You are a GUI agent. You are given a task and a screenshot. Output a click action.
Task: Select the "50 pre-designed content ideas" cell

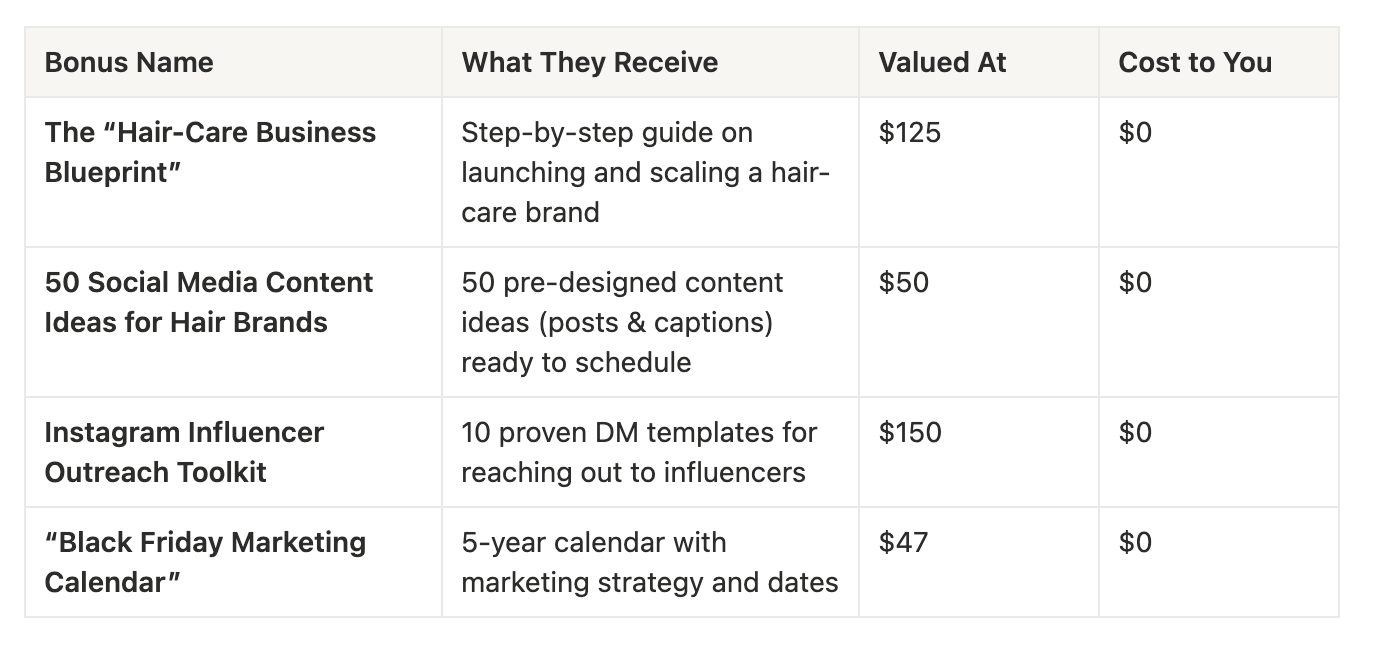(622, 322)
